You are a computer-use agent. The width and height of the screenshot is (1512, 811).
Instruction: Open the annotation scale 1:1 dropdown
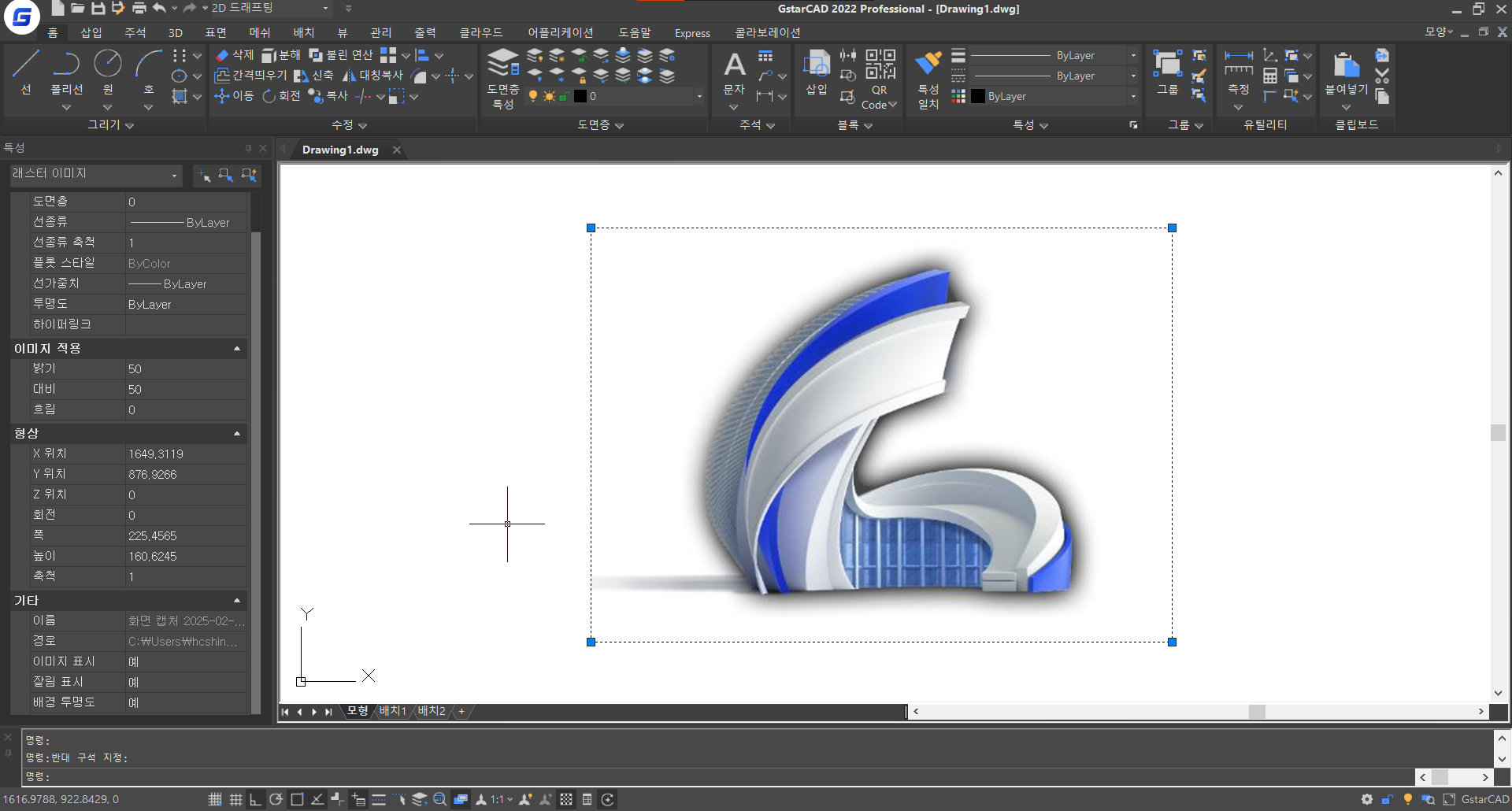pos(501,799)
